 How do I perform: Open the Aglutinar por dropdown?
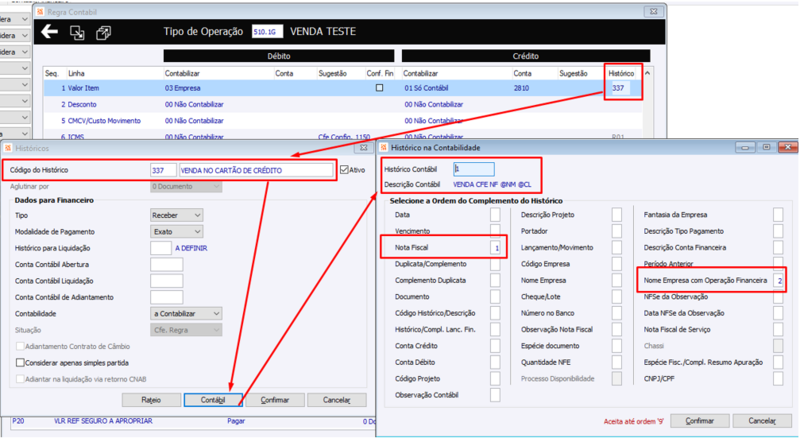186,186
